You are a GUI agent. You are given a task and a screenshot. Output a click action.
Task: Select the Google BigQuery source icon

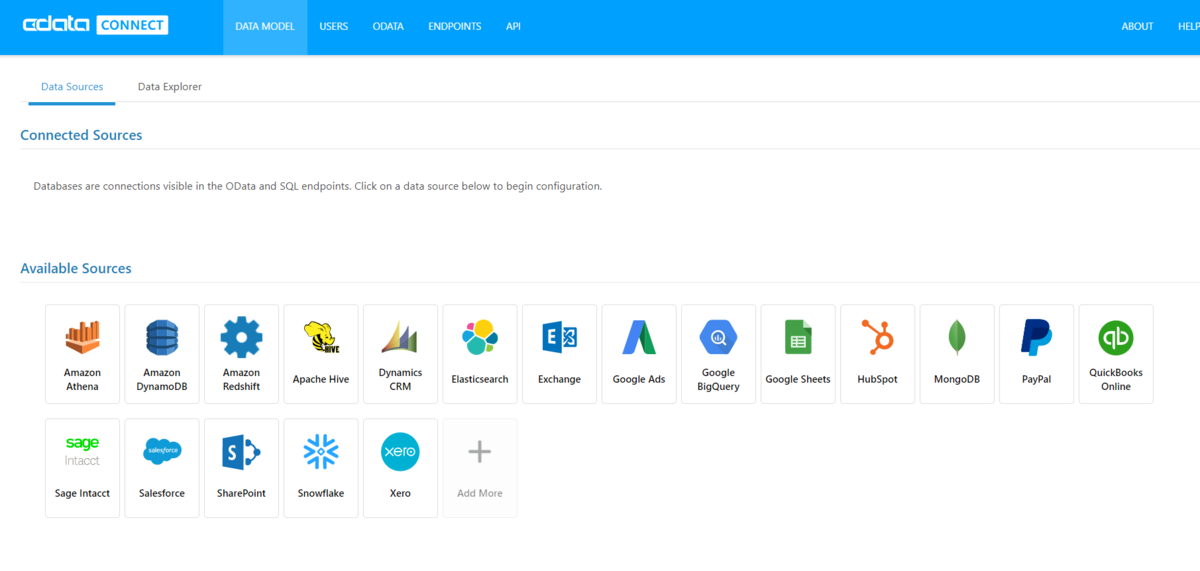(x=718, y=338)
